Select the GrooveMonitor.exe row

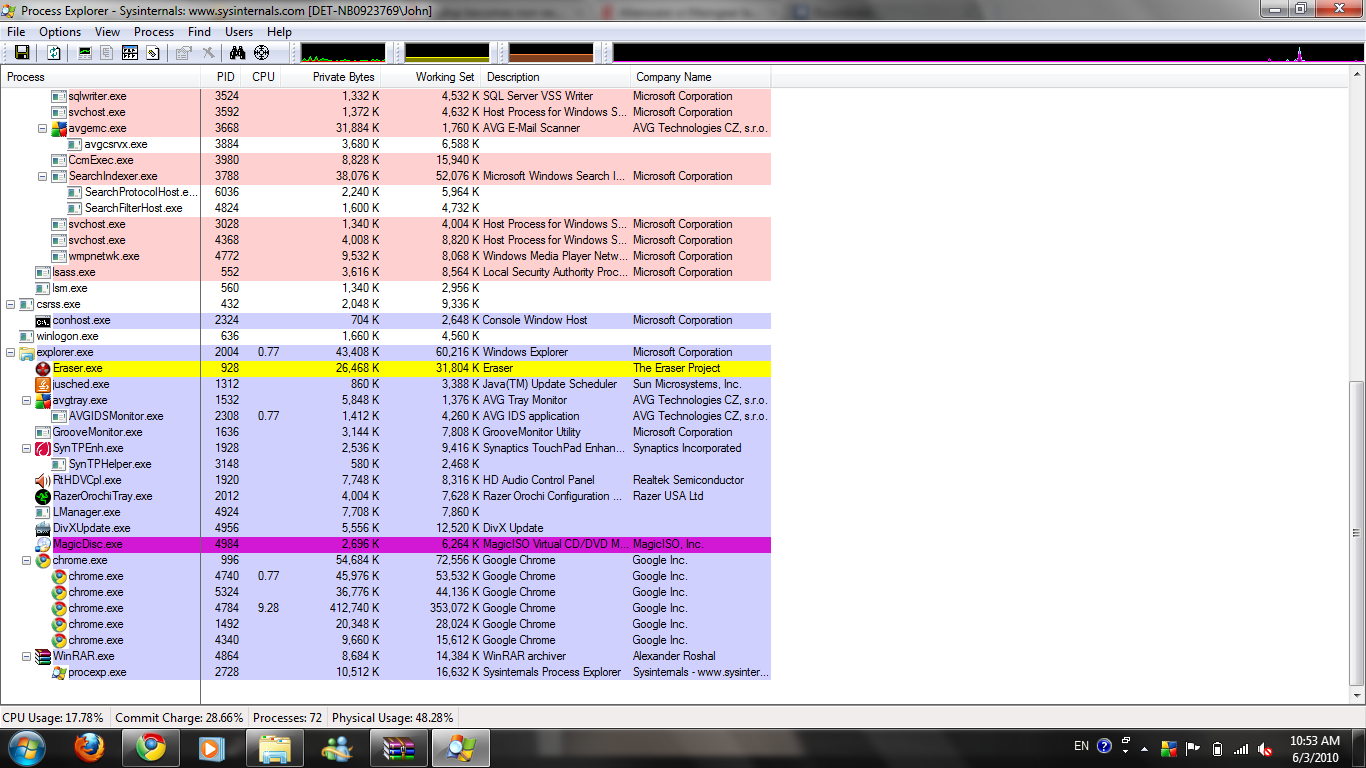coord(385,432)
